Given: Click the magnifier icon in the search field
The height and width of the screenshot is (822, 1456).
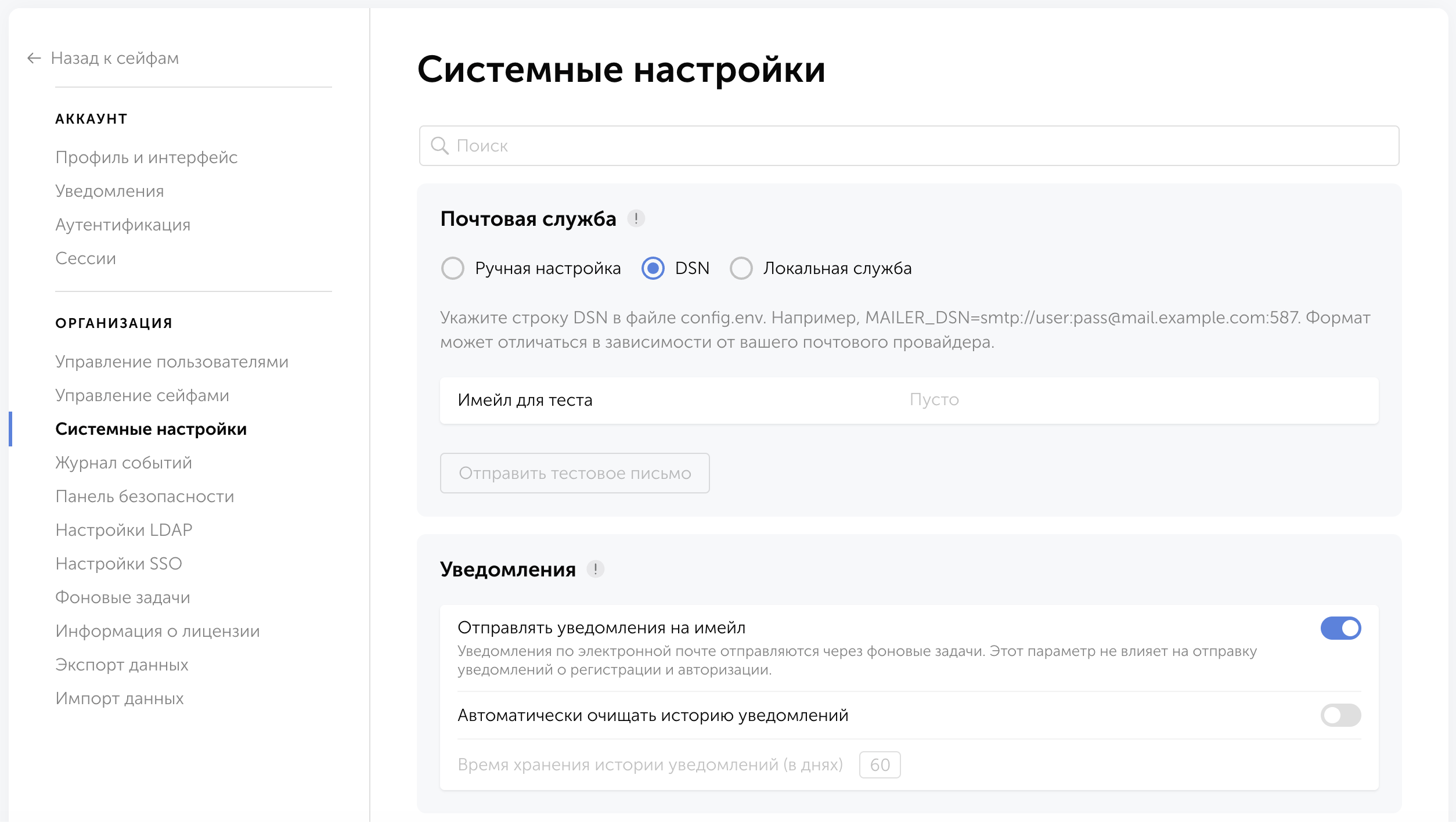Looking at the screenshot, I should pyautogui.click(x=439, y=146).
